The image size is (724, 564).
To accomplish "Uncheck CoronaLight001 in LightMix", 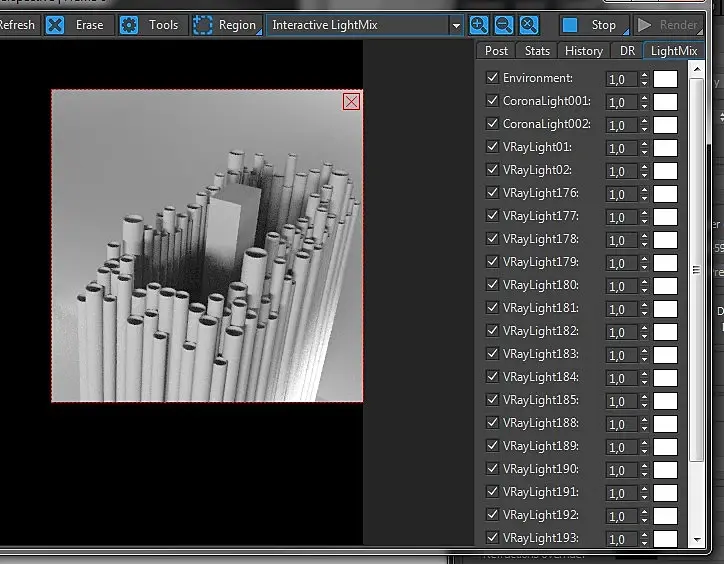I will (492, 100).
